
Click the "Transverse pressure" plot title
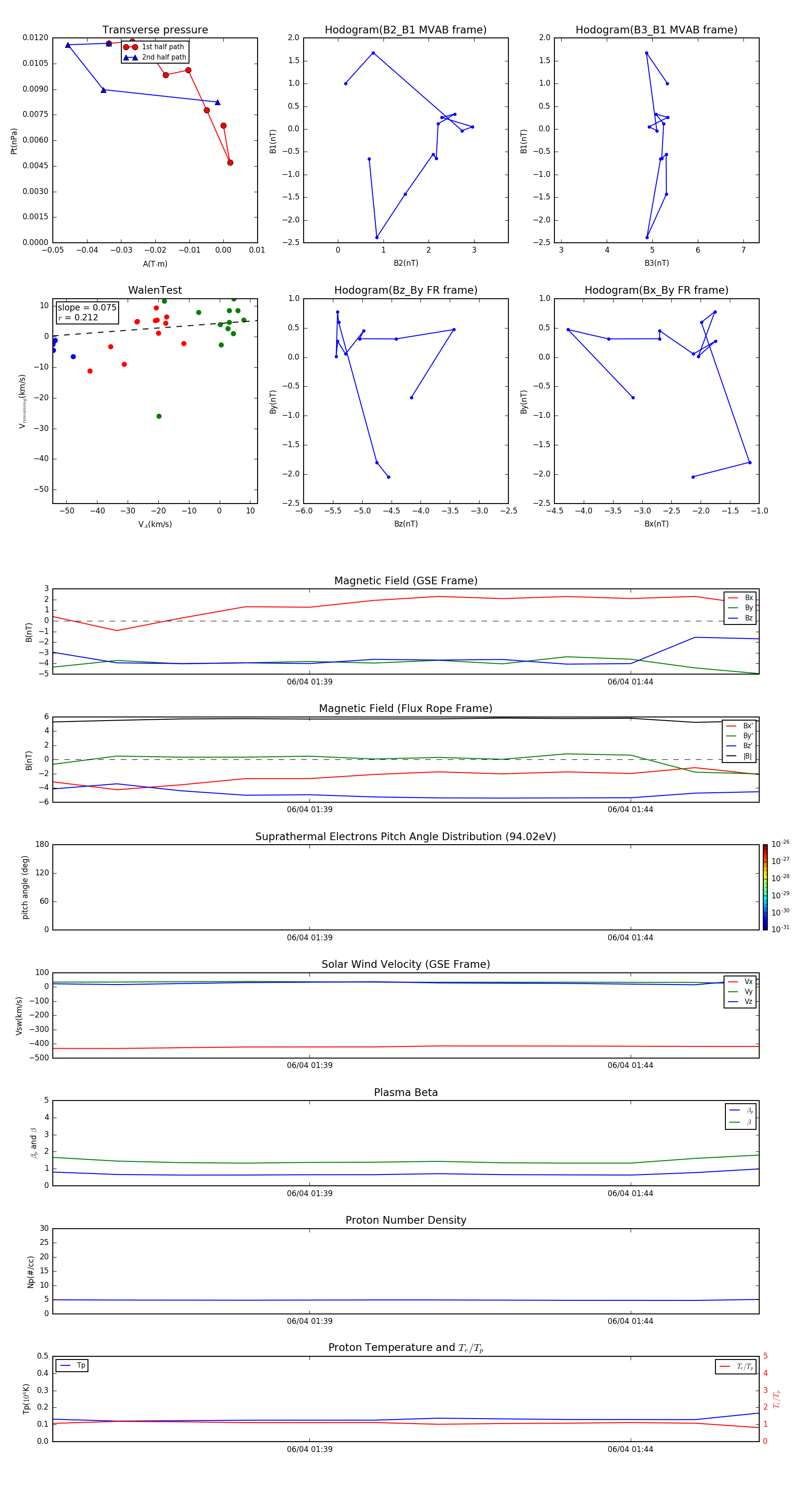tap(155, 30)
